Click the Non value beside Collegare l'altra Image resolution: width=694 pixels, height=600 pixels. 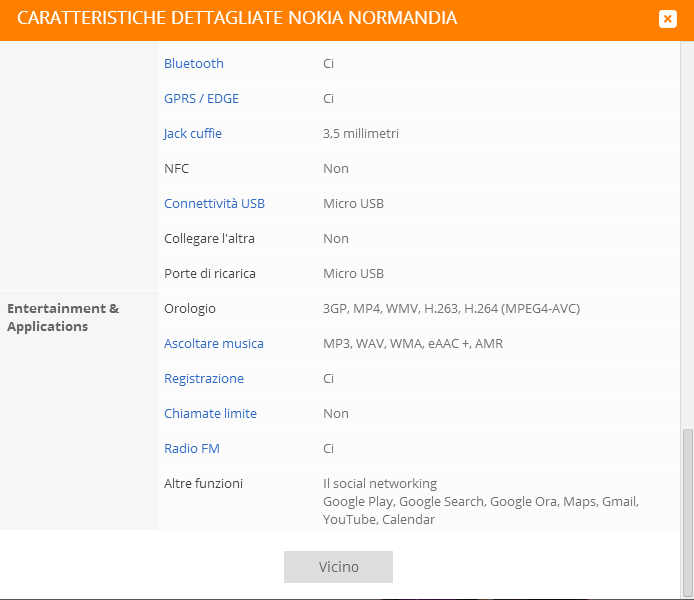(335, 238)
